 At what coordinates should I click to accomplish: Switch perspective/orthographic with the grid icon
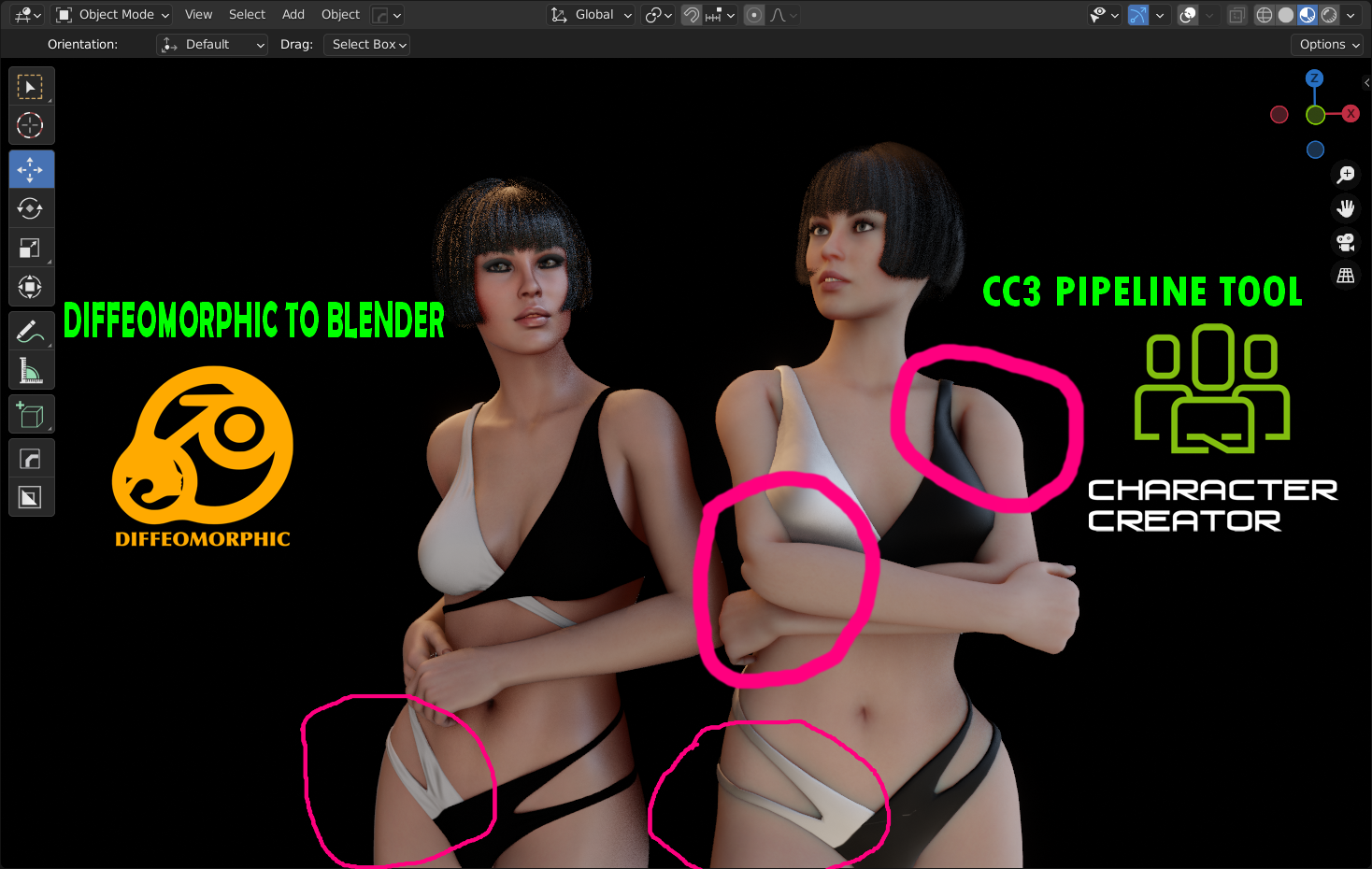[x=1346, y=276]
